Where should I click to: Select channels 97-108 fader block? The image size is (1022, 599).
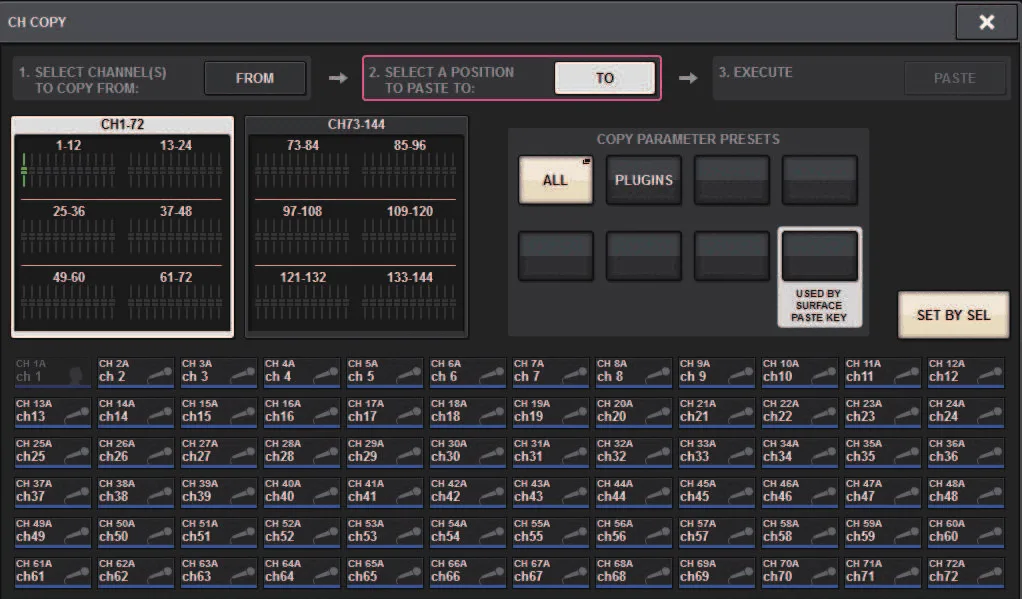coord(302,230)
